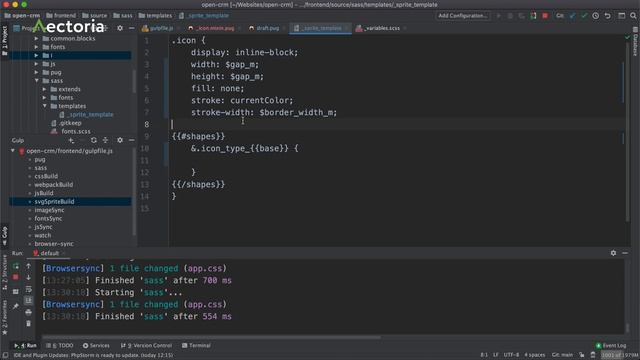Add a gulpfile in the Gulp panel

[71, 140]
